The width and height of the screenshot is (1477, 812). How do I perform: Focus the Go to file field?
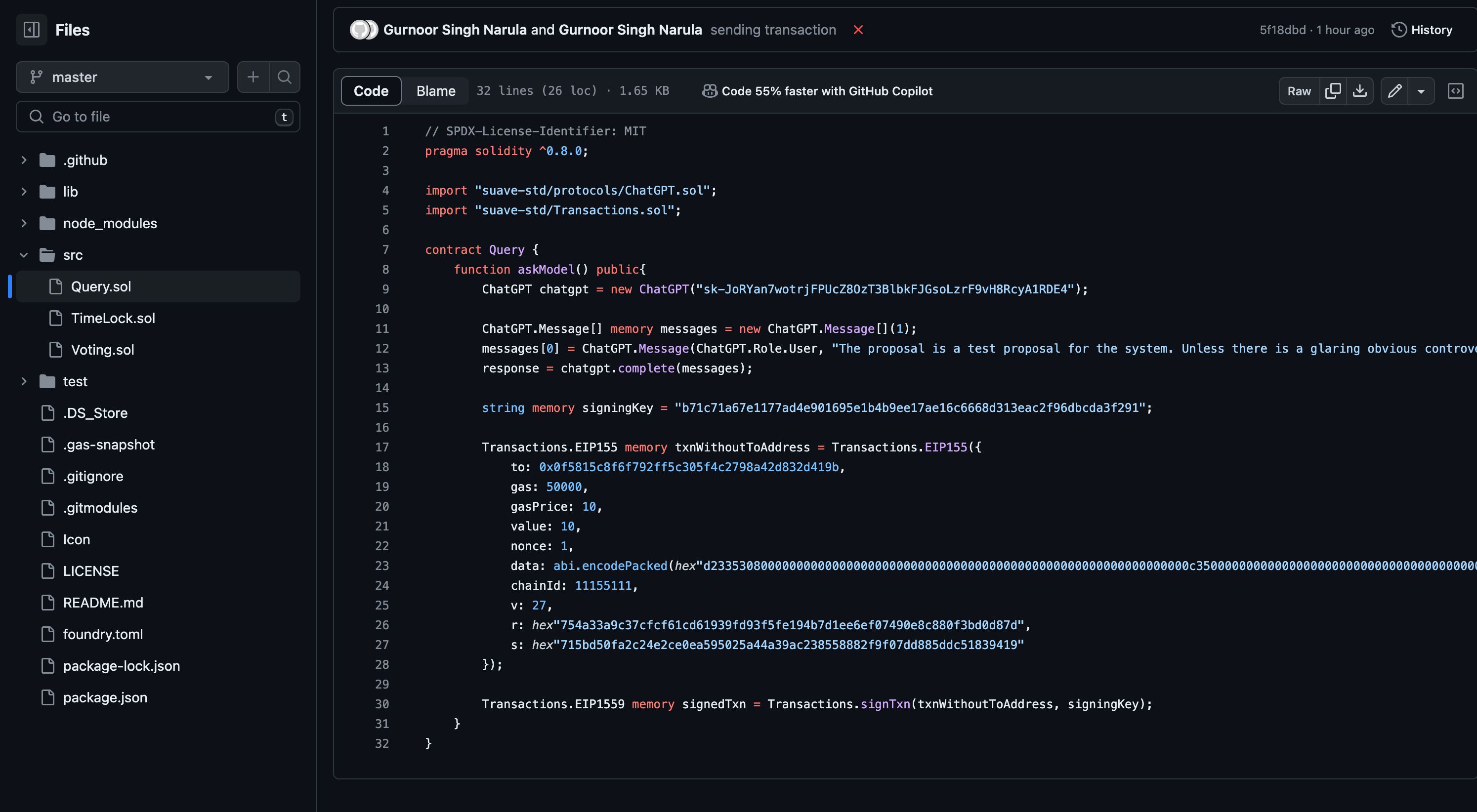pos(158,117)
